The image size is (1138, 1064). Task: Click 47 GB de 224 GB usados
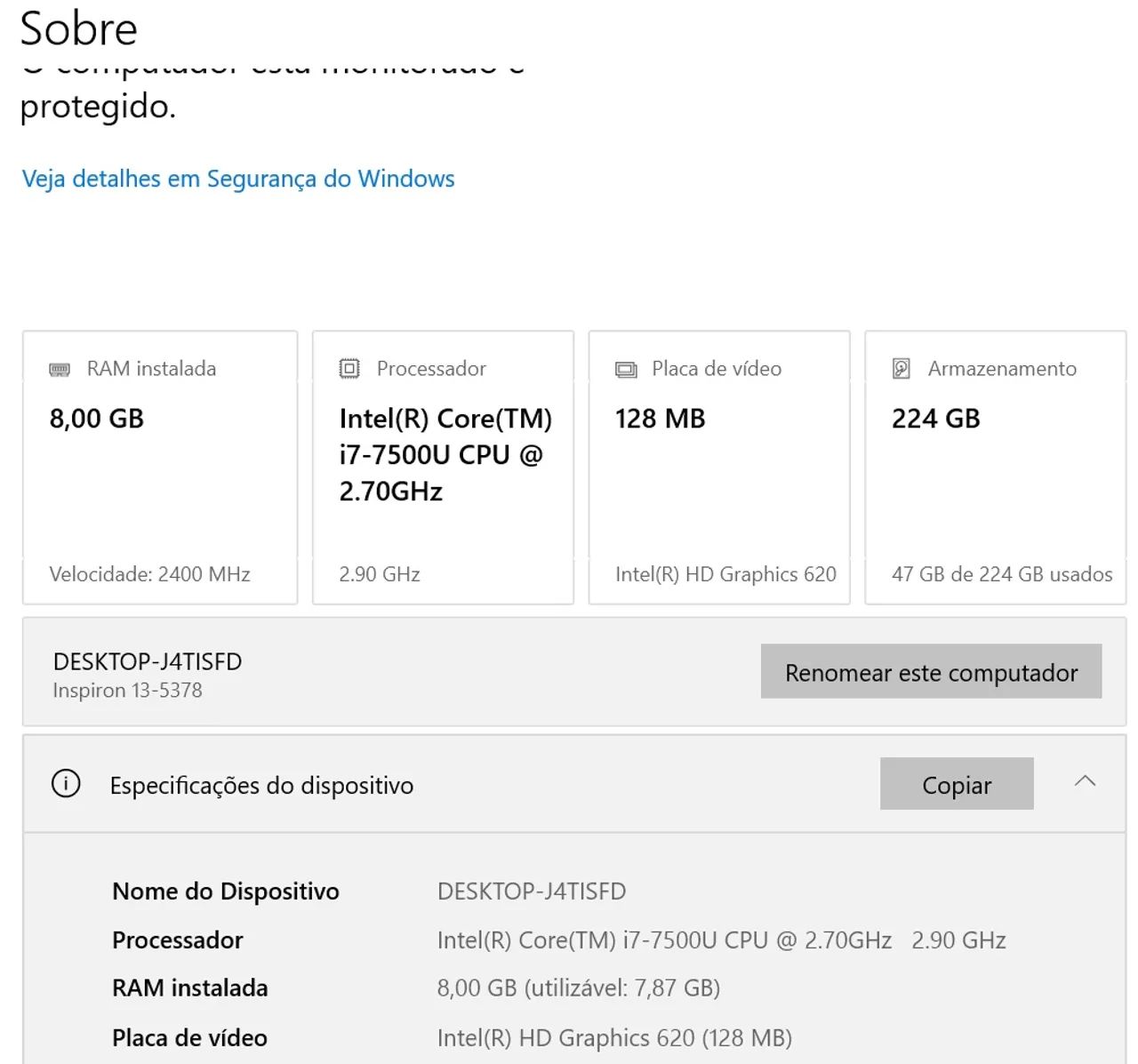click(1002, 574)
